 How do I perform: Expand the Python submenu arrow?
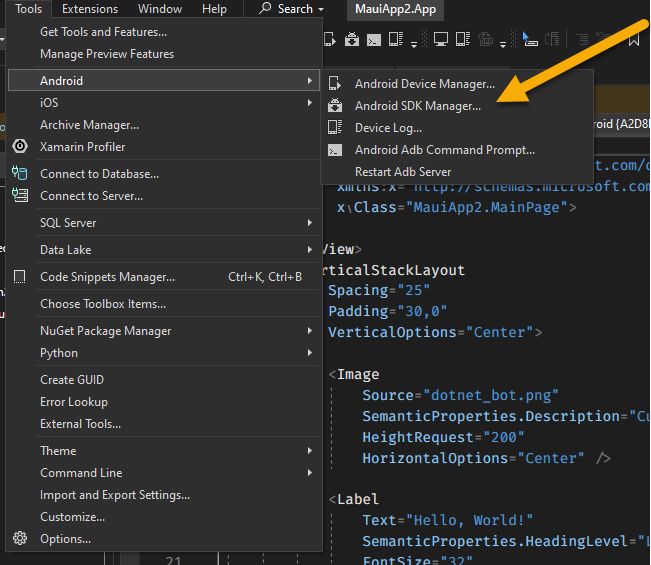coord(310,352)
